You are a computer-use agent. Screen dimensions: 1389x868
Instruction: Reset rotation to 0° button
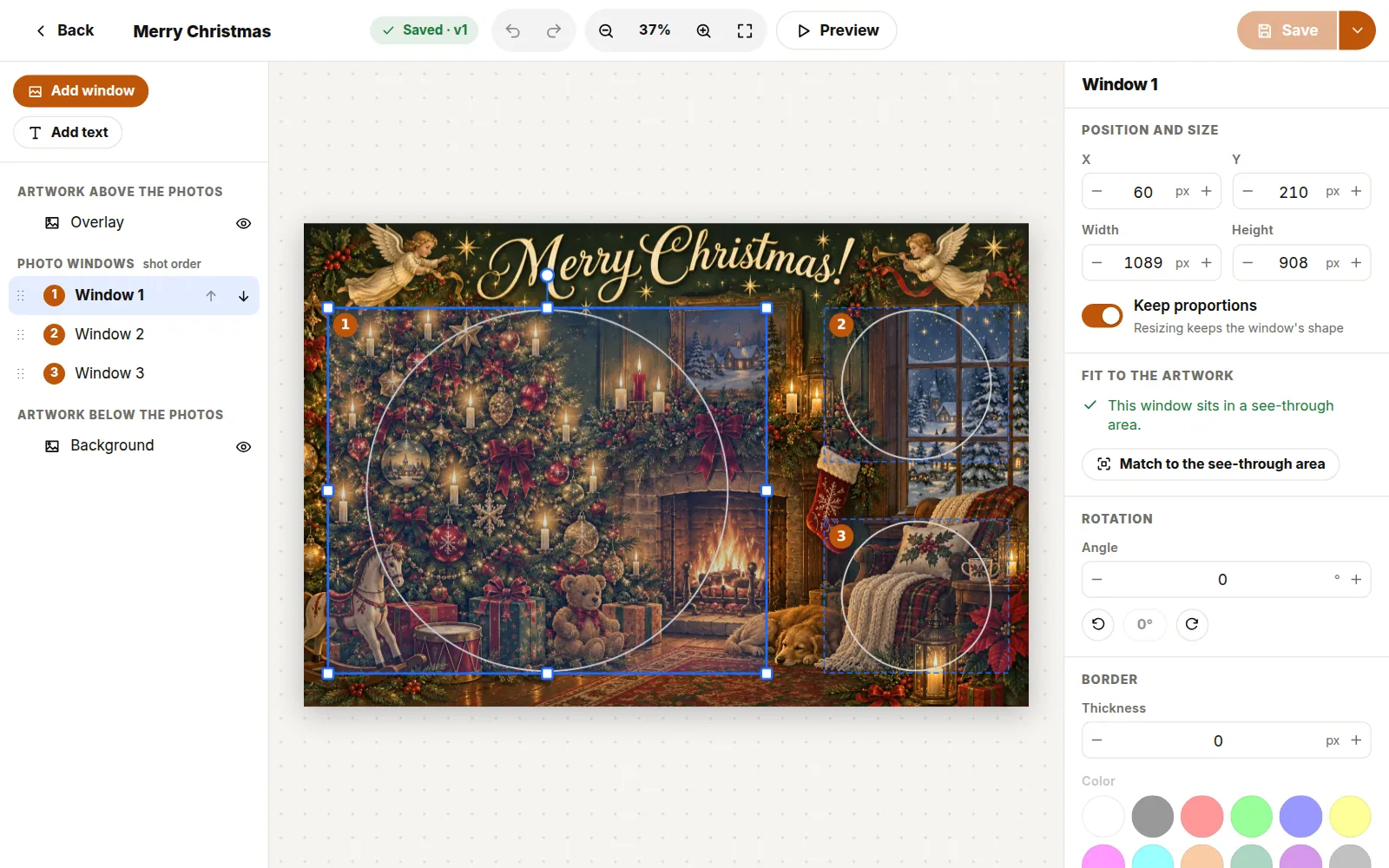coord(1145,624)
